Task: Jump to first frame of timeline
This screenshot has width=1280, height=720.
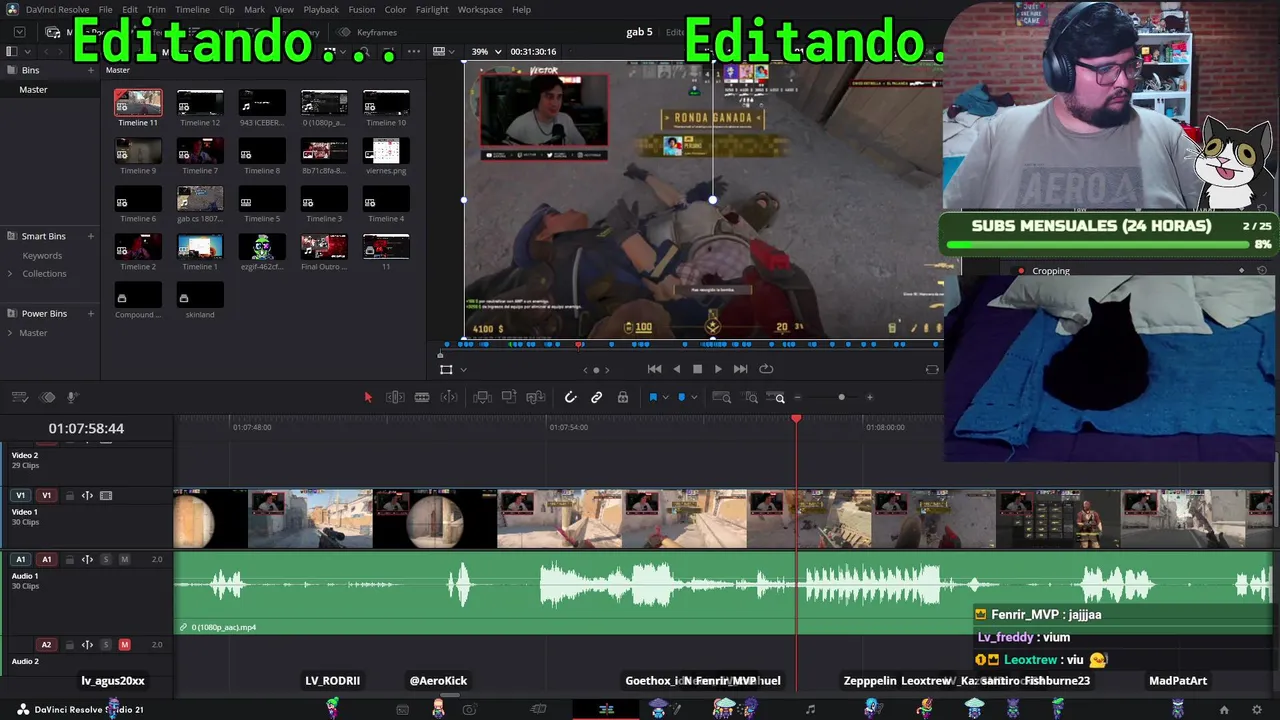Action: 654,369
